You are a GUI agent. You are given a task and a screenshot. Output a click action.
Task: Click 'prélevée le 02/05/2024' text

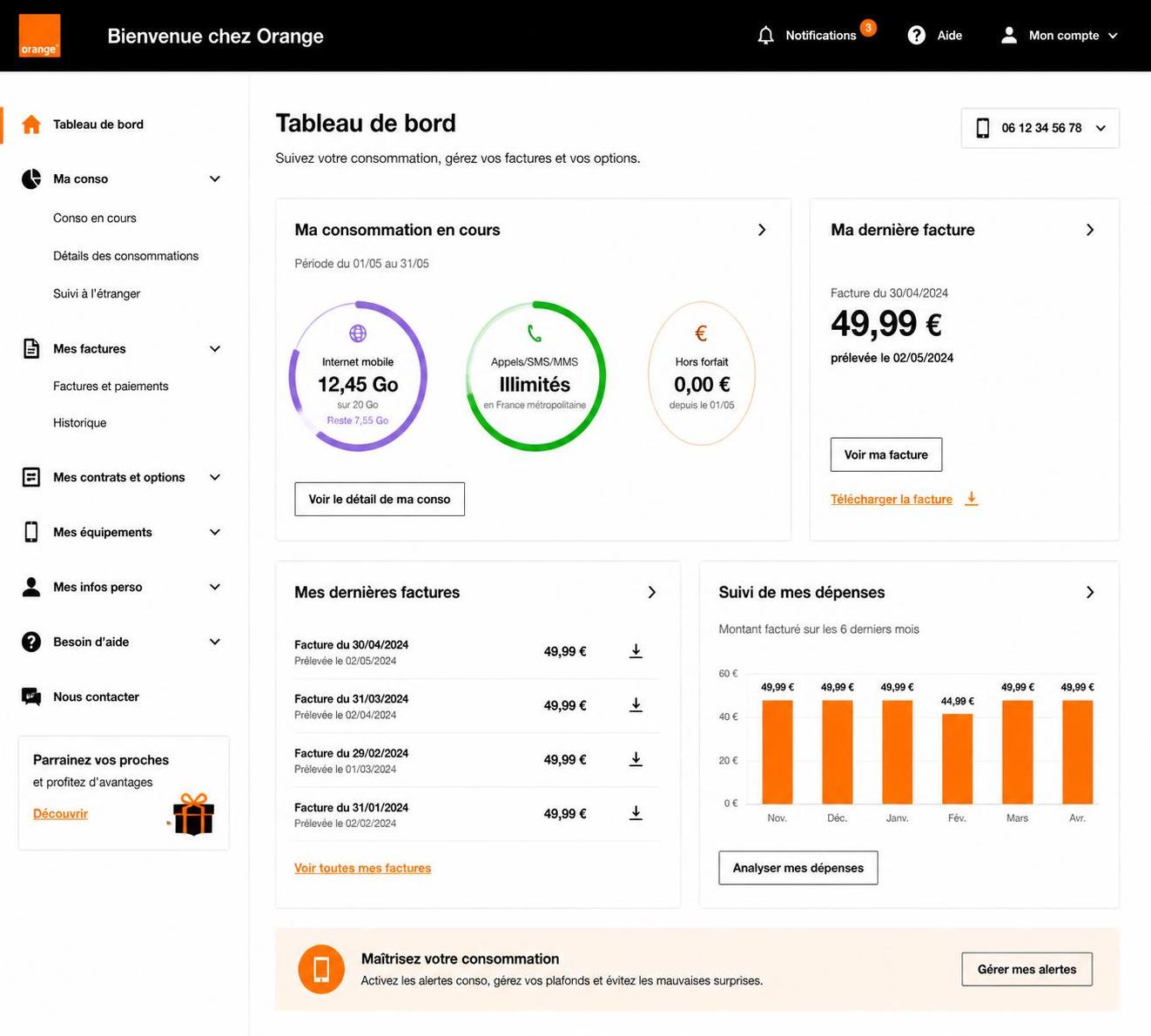coord(892,358)
